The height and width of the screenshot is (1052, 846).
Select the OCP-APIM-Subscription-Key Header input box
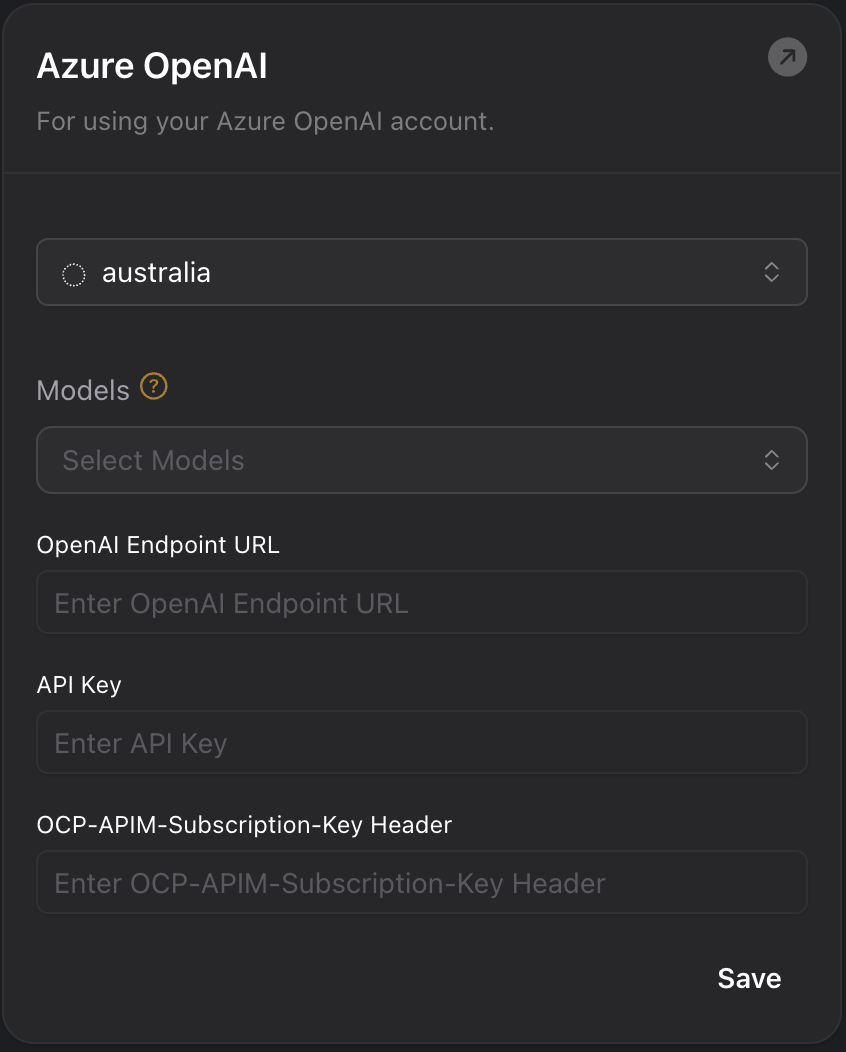[421, 883]
